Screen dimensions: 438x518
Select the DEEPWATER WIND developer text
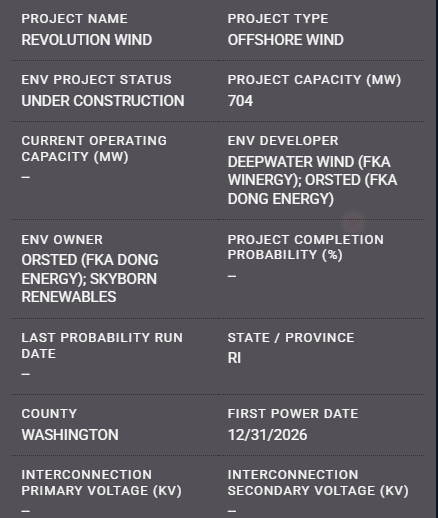(x=312, y=180)
